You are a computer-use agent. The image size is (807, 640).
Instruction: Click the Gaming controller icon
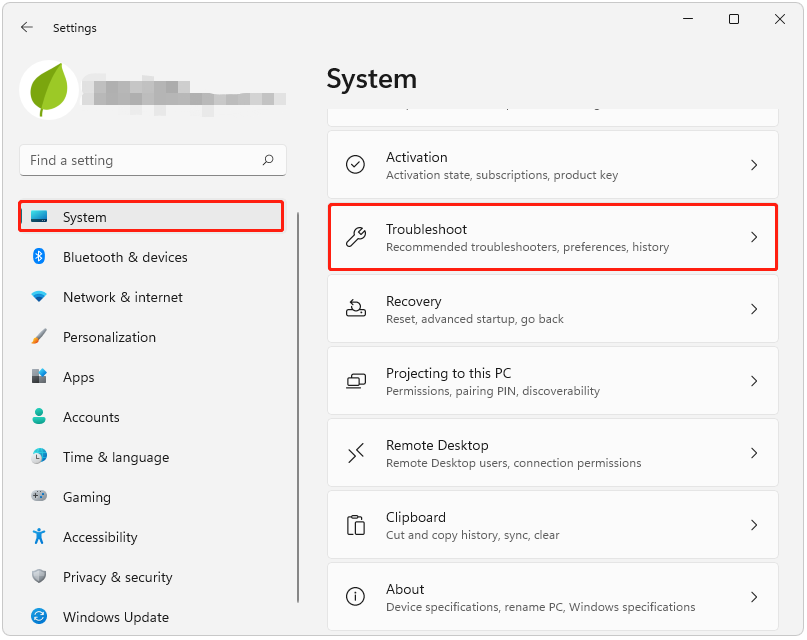tap(39, 496)
